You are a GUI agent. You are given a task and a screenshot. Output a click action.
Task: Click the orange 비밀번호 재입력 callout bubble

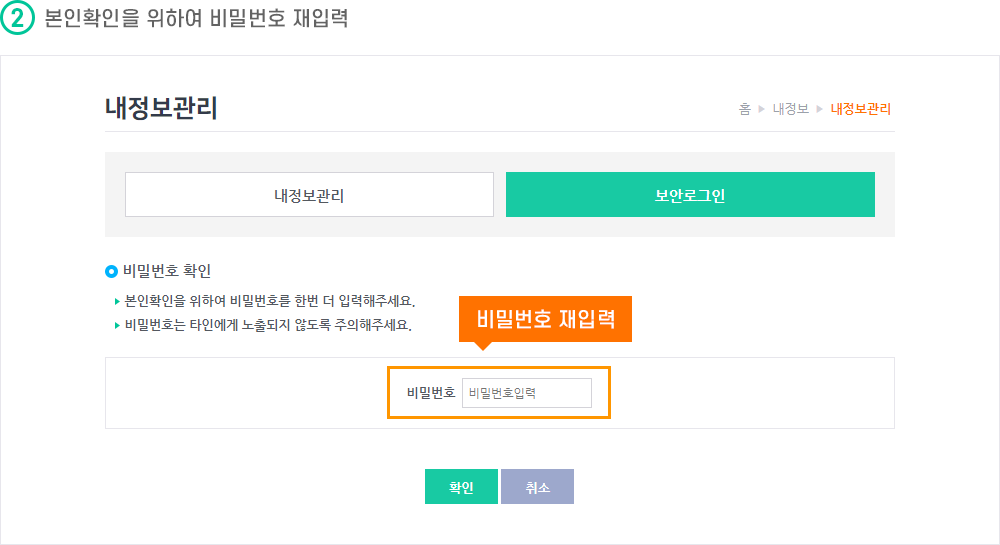click(545, 319)
